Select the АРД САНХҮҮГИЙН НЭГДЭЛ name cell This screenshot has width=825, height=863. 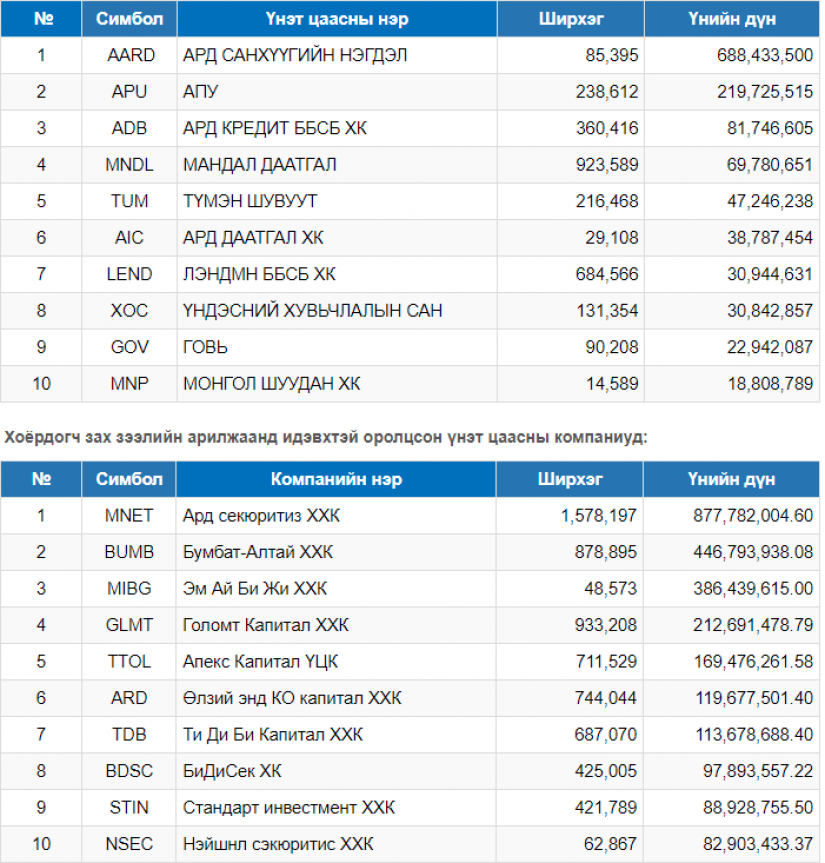tap(337, 55)
